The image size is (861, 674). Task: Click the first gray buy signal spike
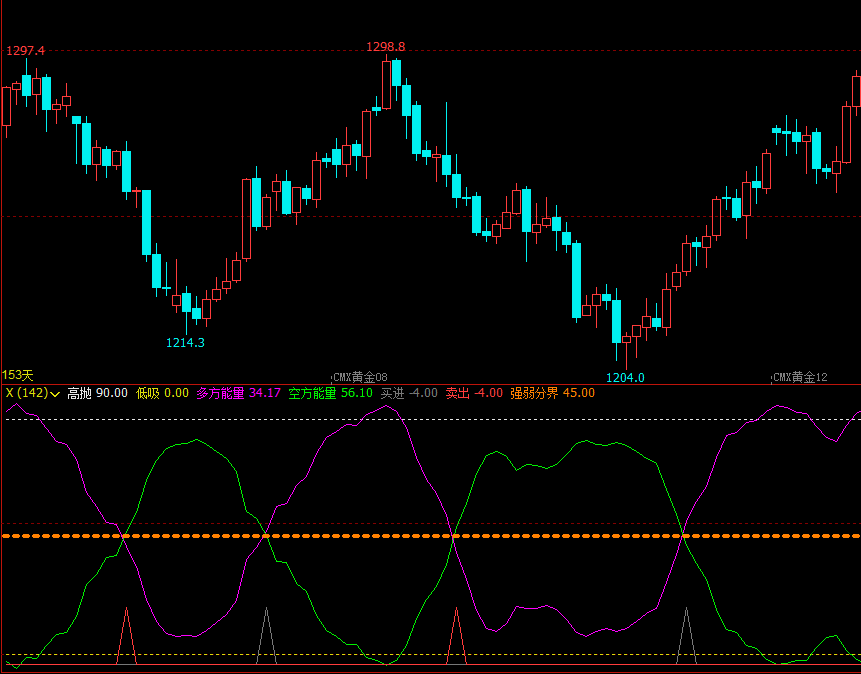point(266,637)
